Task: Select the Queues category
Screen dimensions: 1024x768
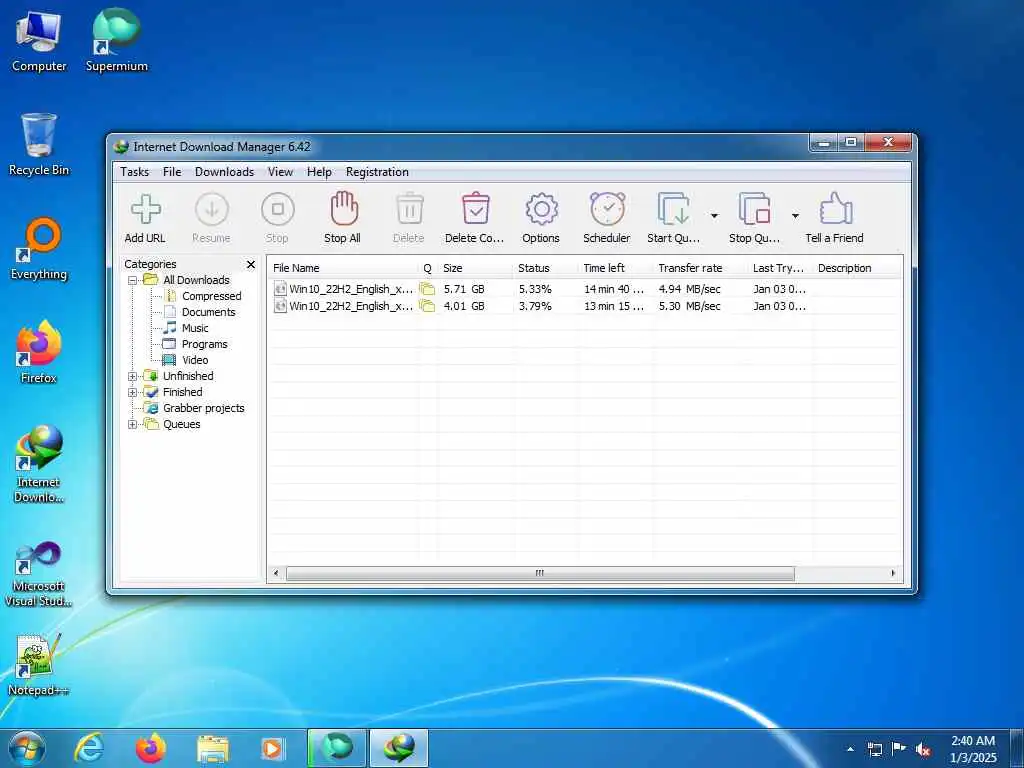Action: coord(182,424)
